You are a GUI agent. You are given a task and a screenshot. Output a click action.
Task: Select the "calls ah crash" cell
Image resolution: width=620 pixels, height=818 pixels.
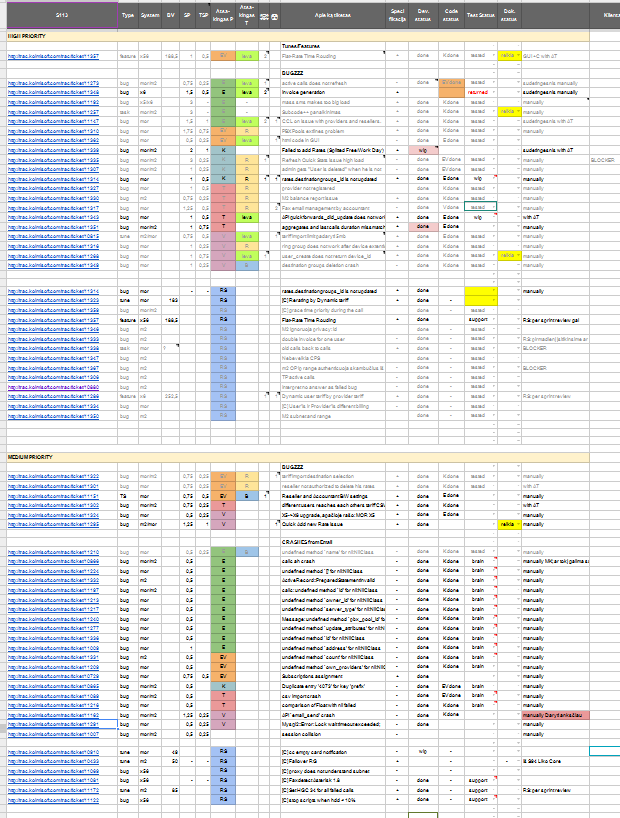tap(333, 561)
